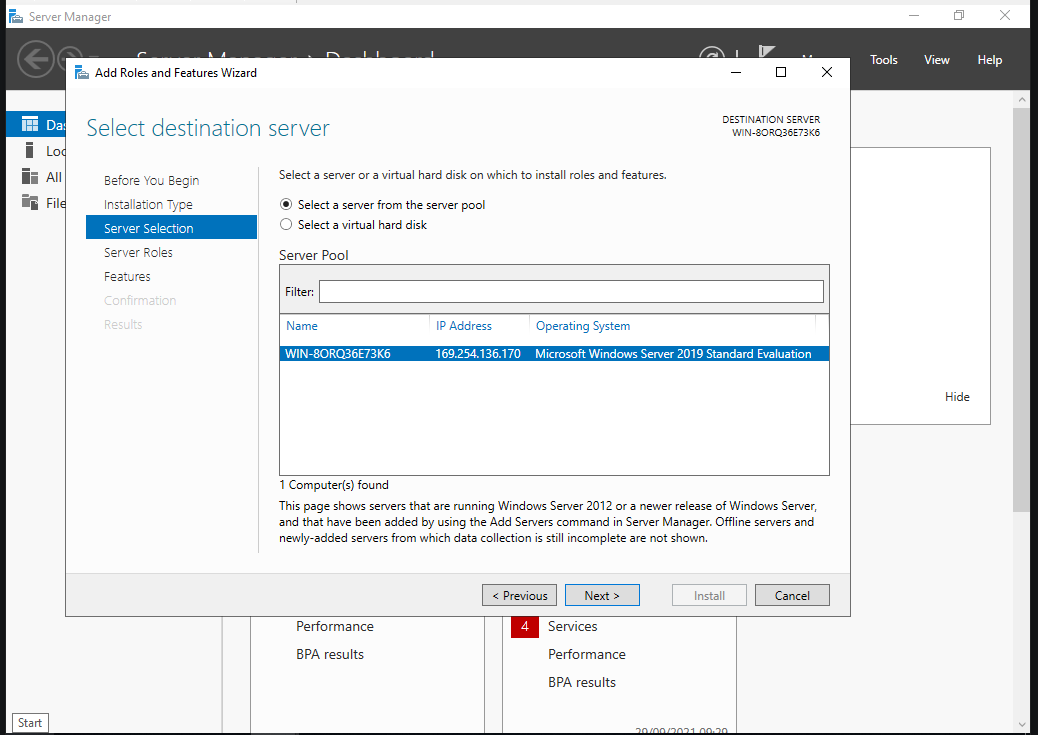Open the Tools menu in Server Manager
This screenshot has height=735, width=1038.
(x=884, y=60)
